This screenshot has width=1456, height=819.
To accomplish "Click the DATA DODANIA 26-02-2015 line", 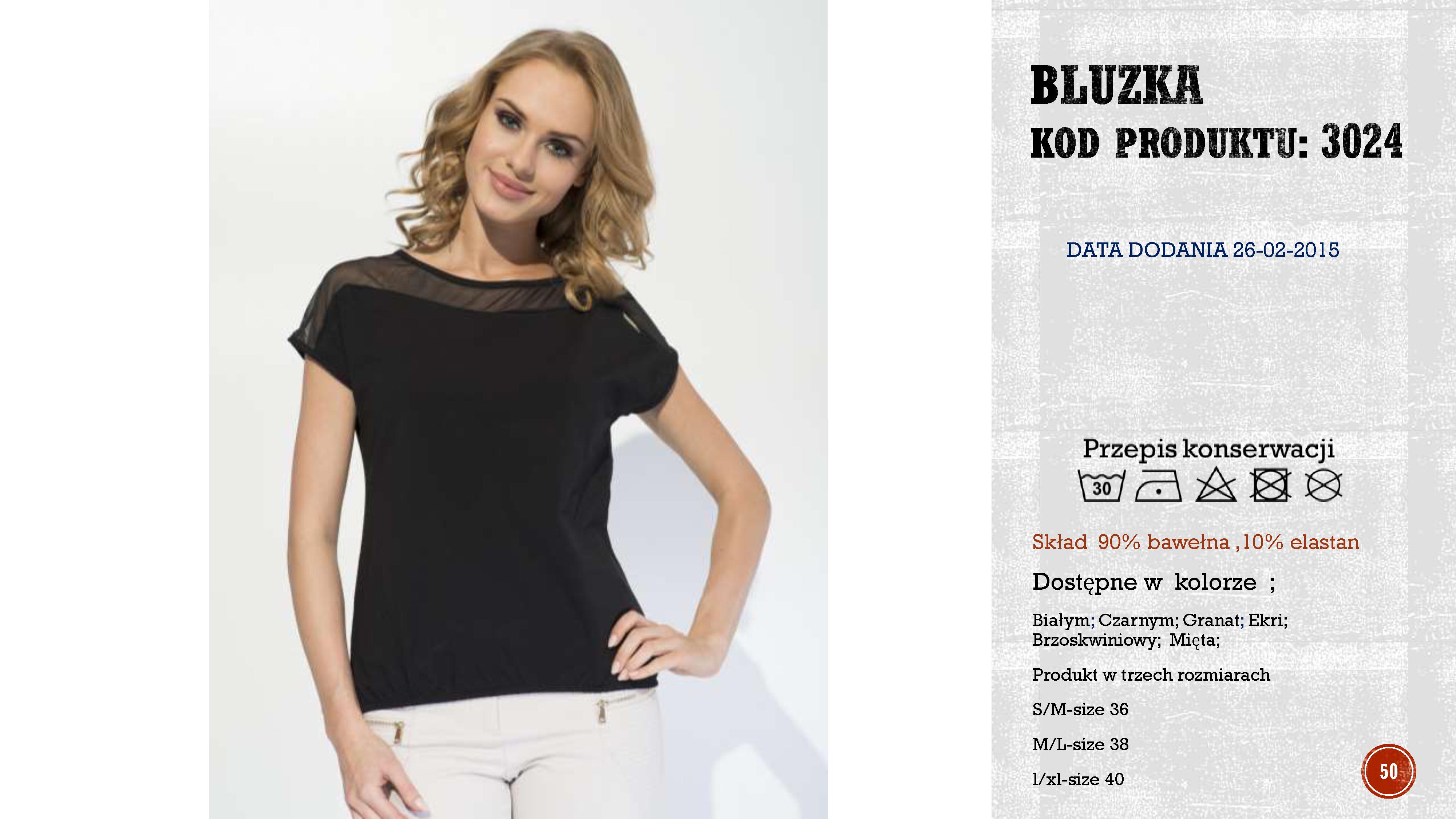I will tap(1203, 250).
